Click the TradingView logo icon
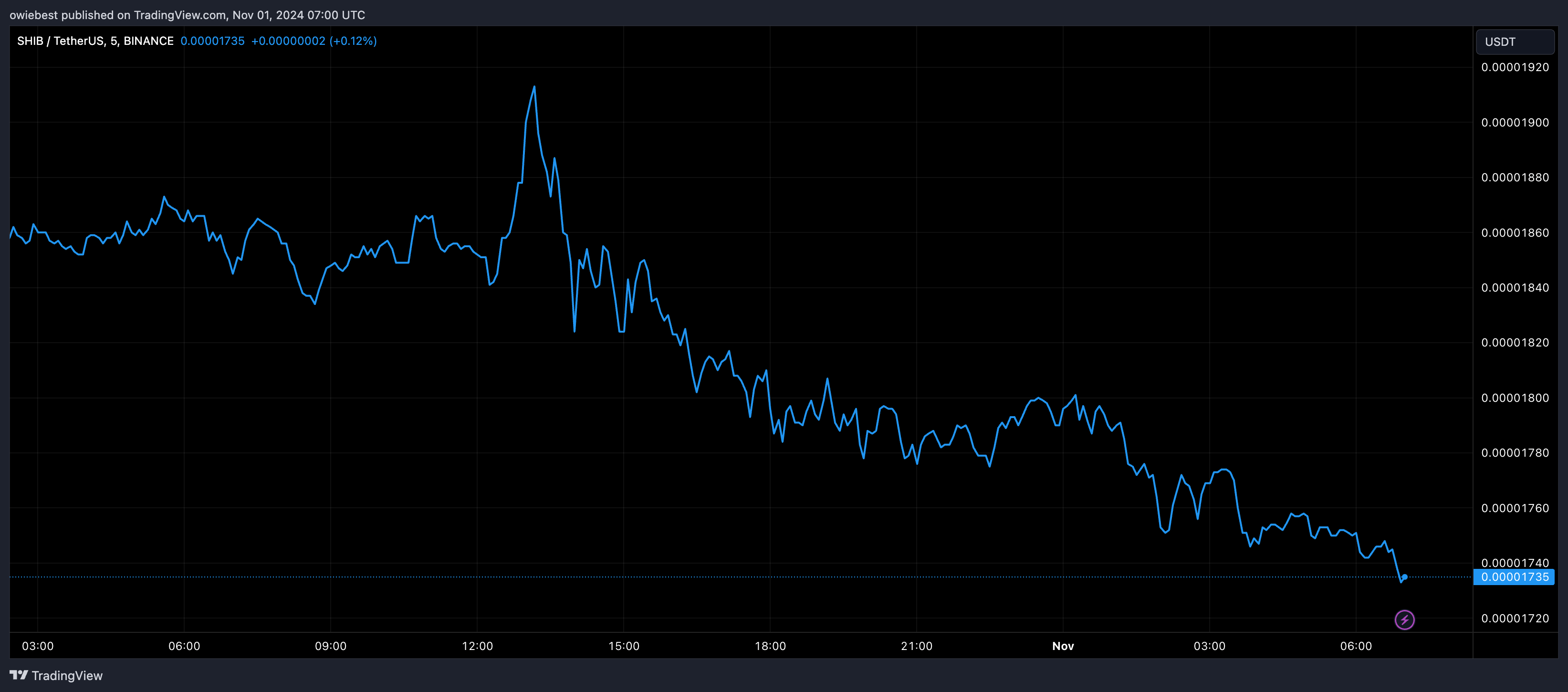 click(x=19, y=675)
